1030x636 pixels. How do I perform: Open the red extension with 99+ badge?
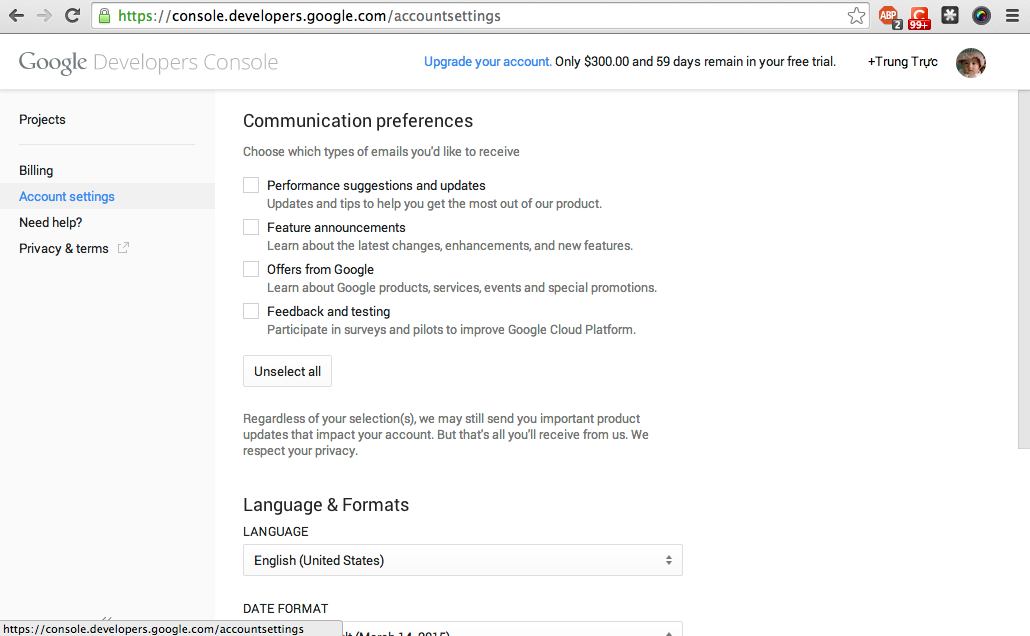919,16
